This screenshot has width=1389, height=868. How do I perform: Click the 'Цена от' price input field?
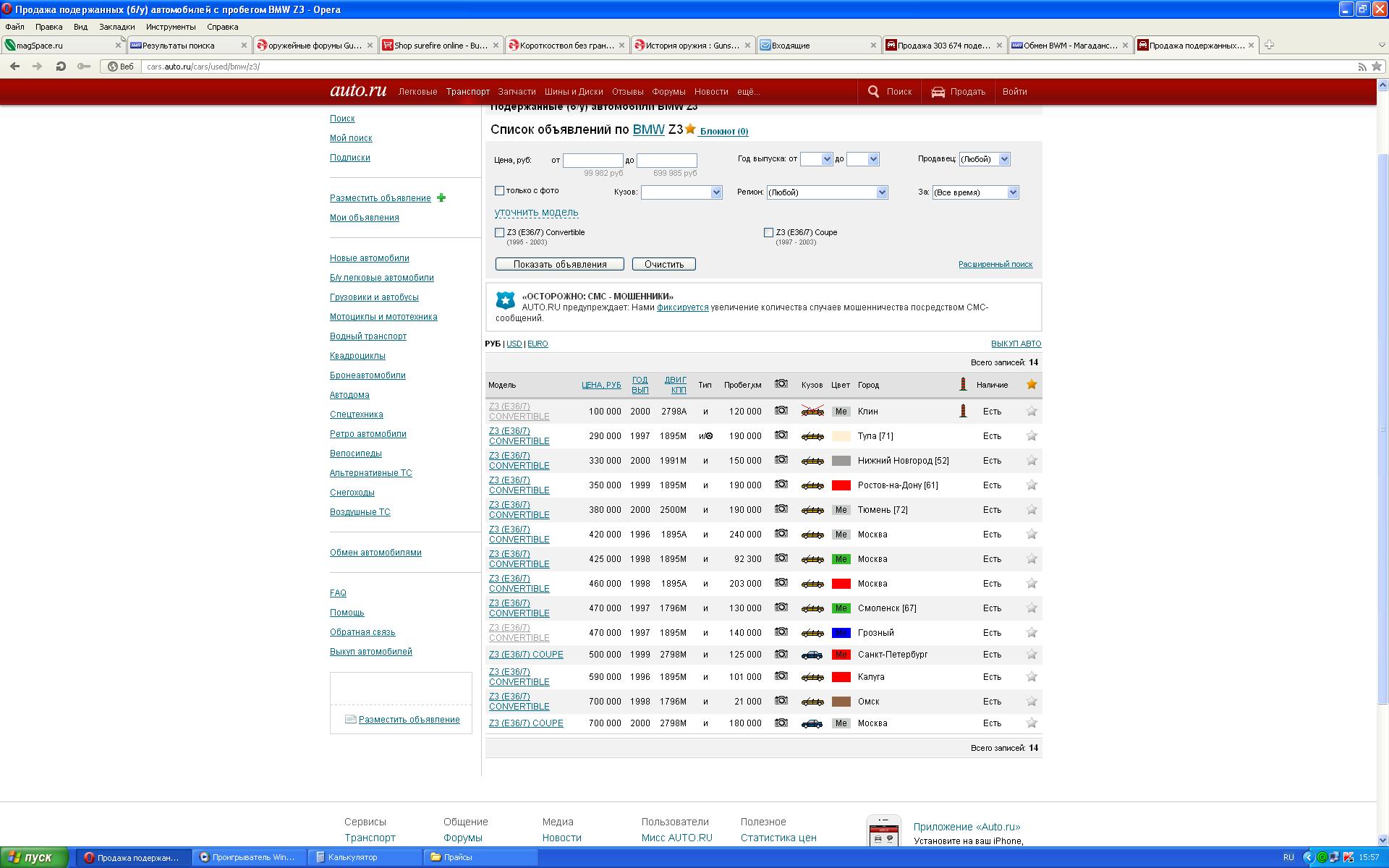point(592,160)
